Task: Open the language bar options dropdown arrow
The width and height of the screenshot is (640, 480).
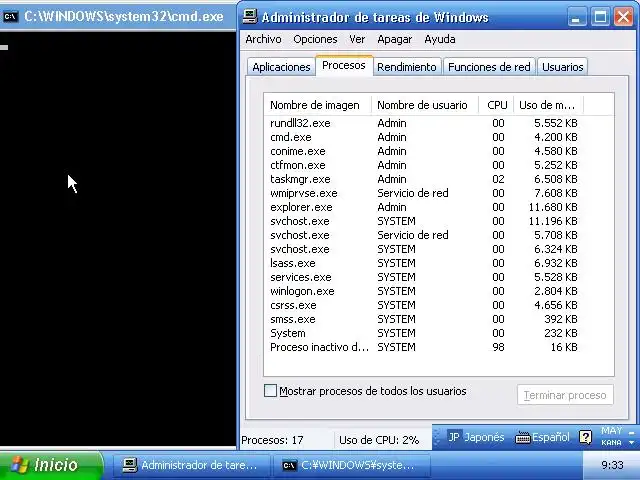Action: tap(631, 443)
